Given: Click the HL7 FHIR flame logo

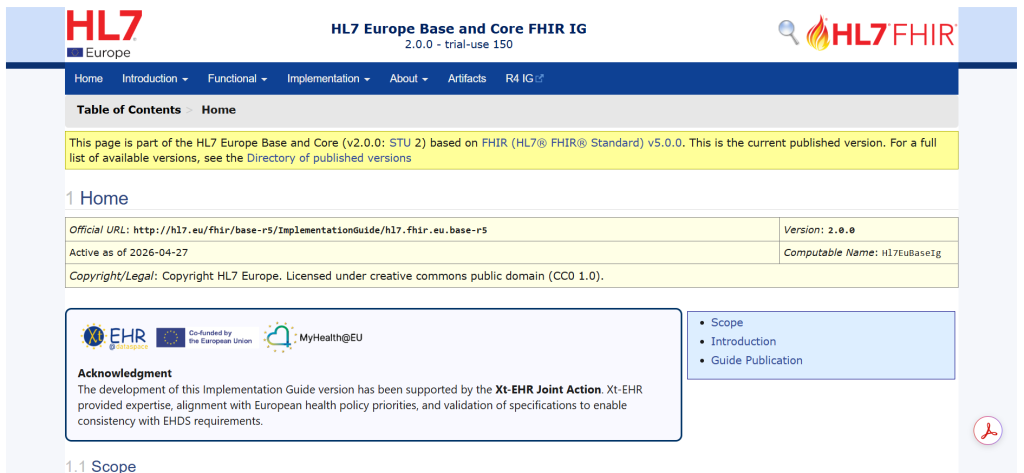Looking at the screenshot, I should tap(881, 33).
